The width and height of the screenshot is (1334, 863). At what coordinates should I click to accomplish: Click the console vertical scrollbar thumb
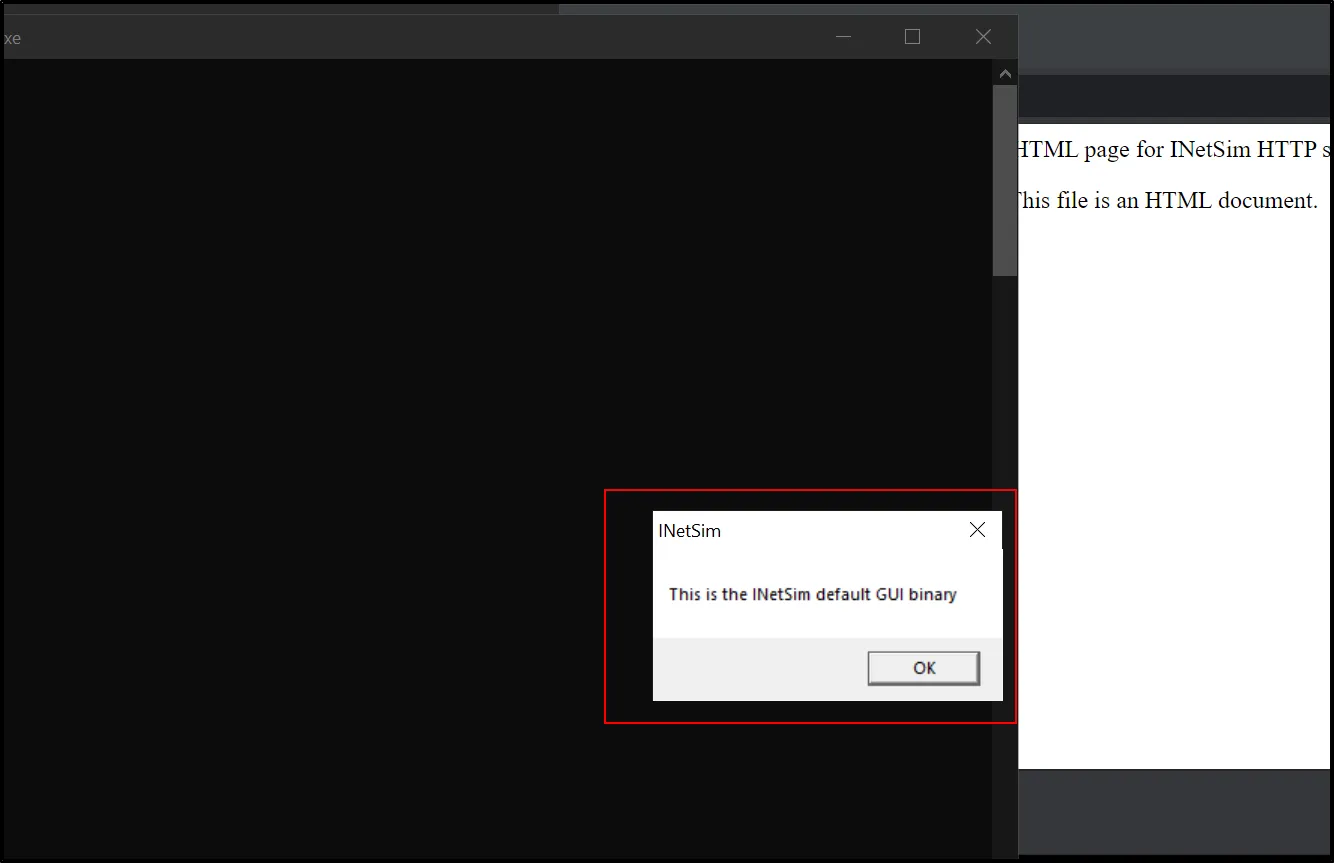(1005, 180)
